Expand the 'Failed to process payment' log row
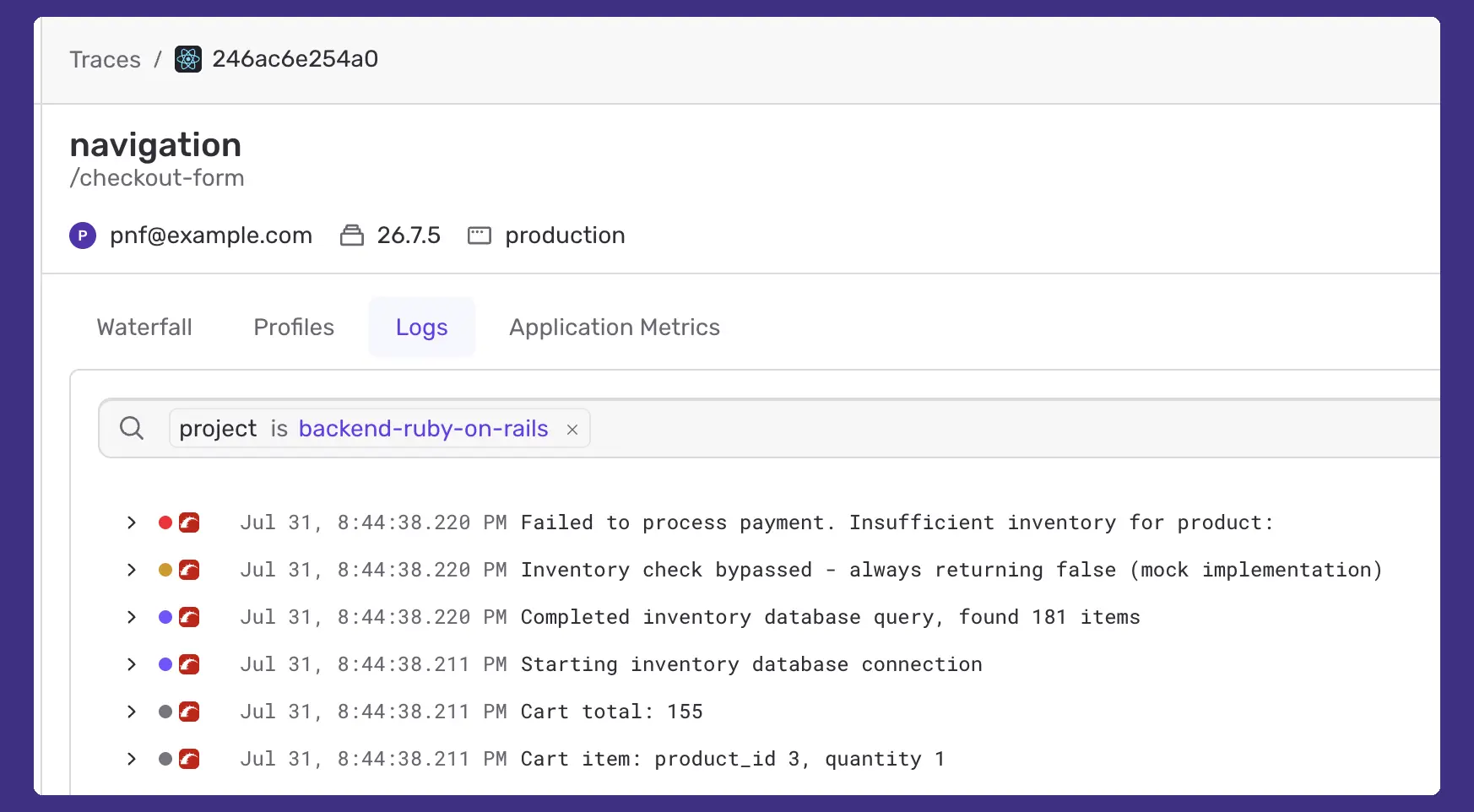Image resolution: width=1474 pixels, height=812 pixels. [132, 522]
